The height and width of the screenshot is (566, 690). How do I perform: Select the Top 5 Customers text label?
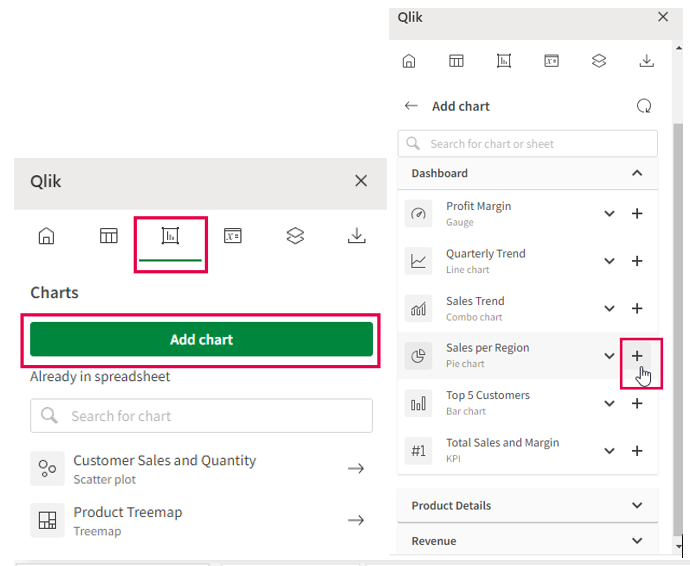click(488, 395)
